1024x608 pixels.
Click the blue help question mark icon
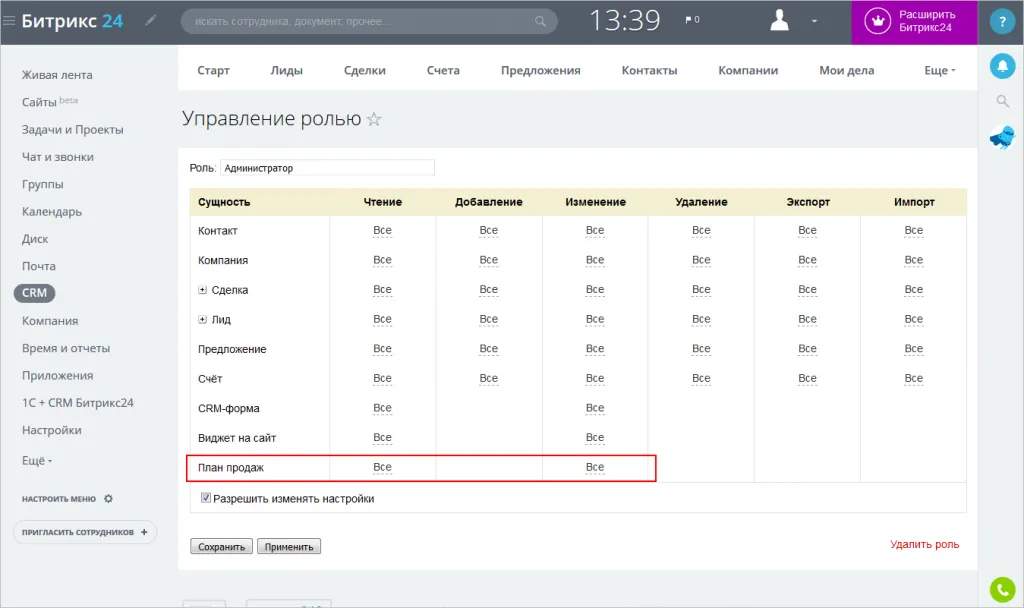tap(1001, 22)
